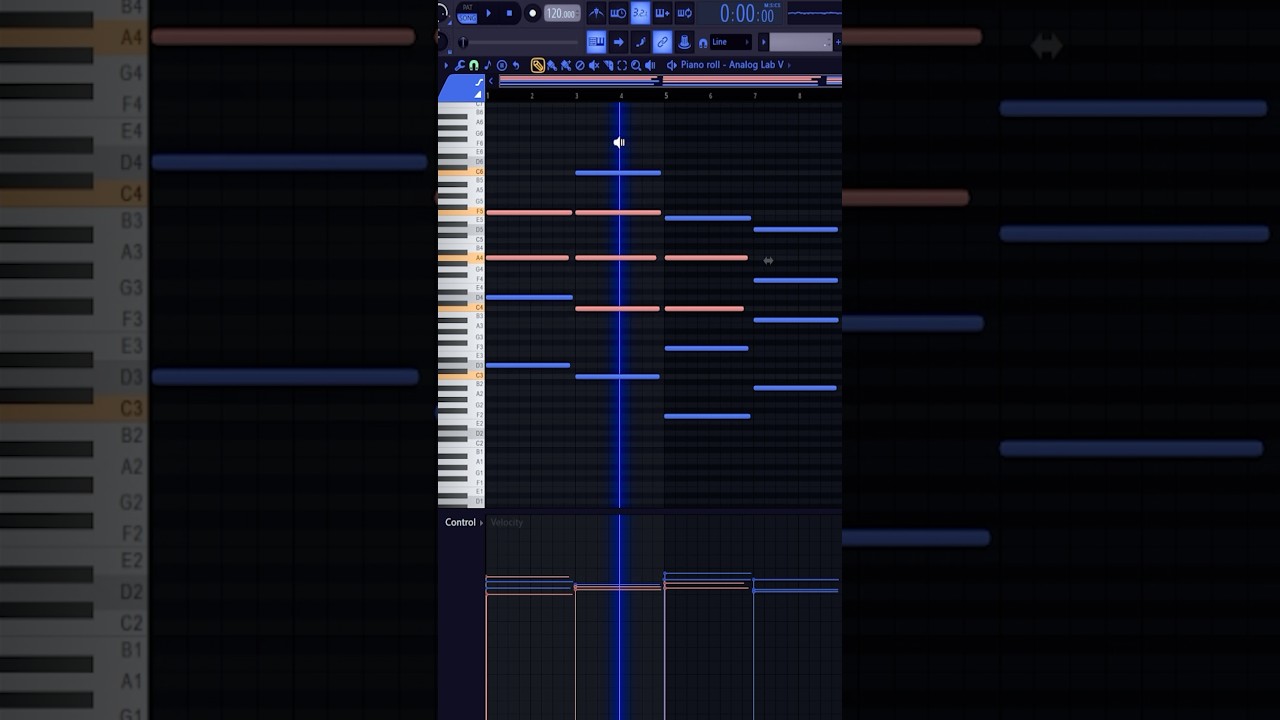Select the Mute tool

click(x=594, y=65)
